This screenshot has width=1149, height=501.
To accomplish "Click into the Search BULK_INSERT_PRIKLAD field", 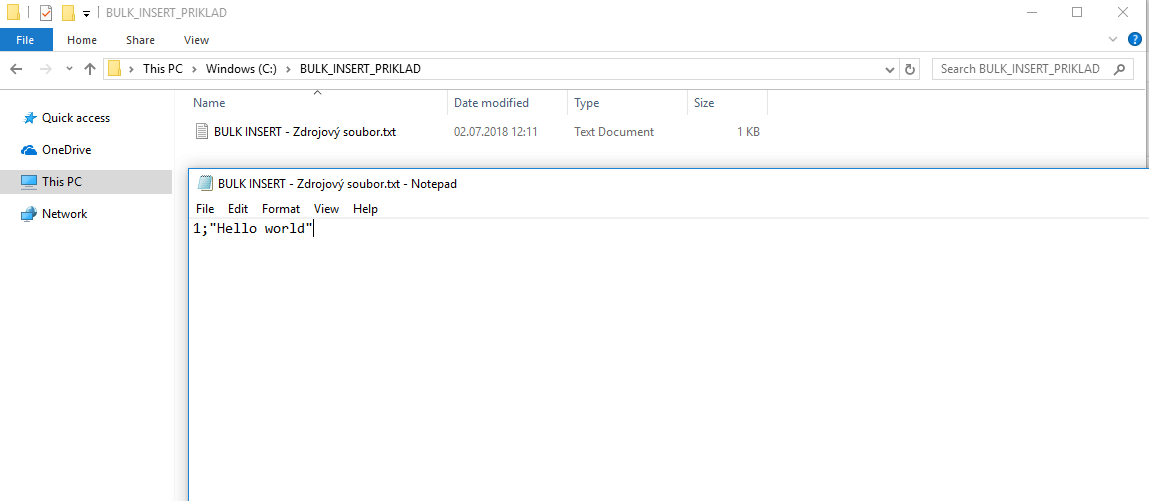I will point(1020,69).
